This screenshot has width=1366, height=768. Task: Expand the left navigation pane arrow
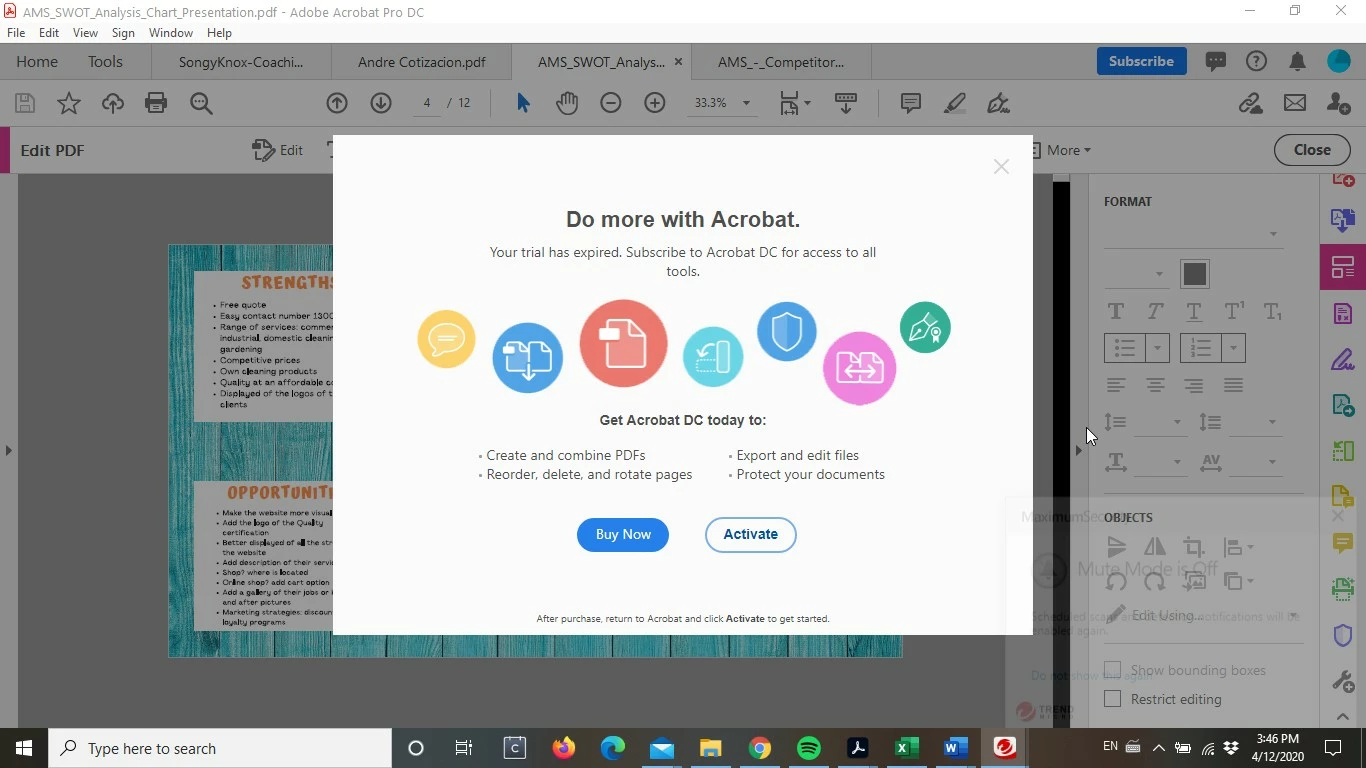coord(8,450)
